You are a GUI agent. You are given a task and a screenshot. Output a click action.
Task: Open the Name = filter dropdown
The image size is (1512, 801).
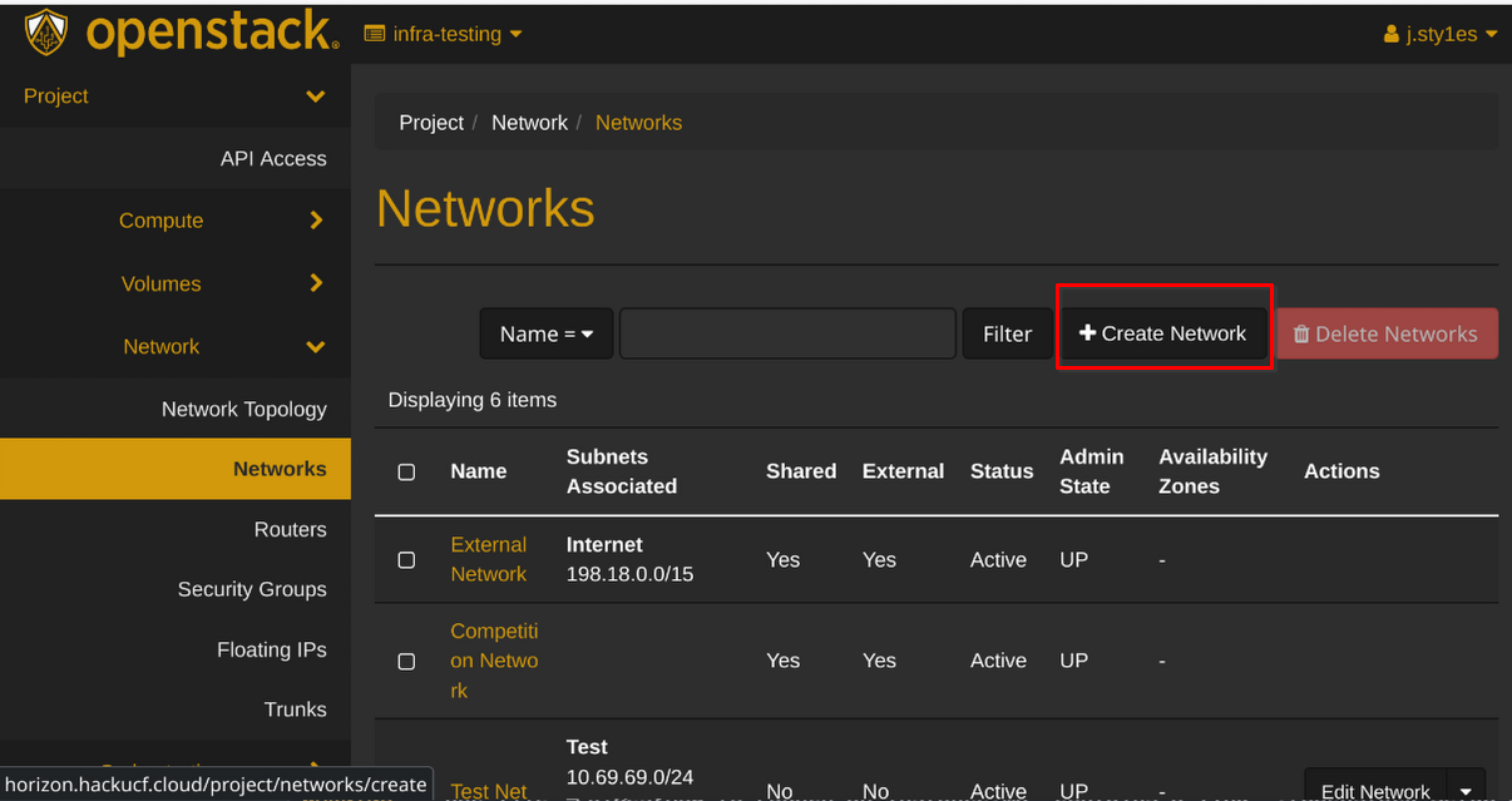coord(546,333)
